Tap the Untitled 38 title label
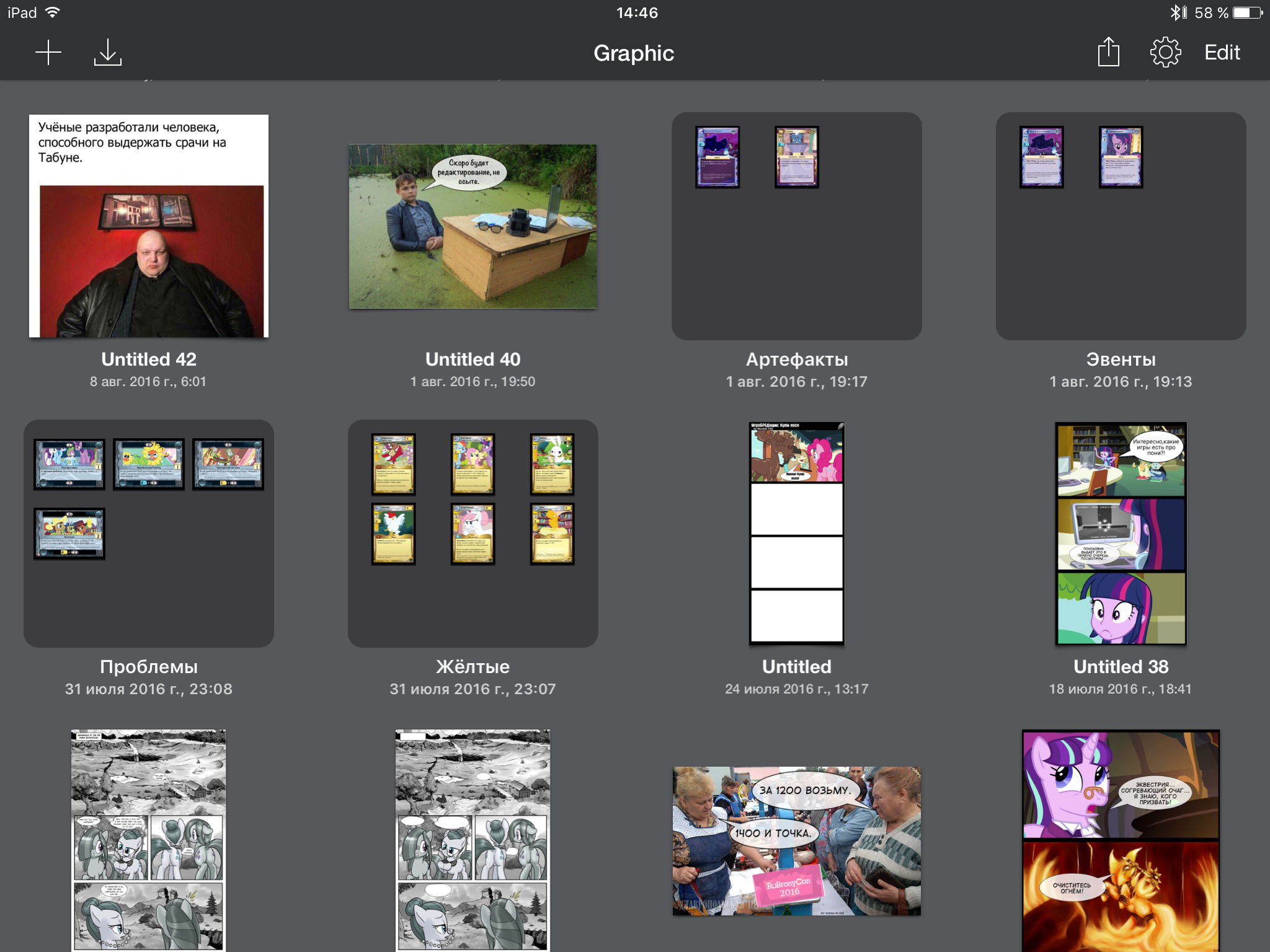 1121,667
